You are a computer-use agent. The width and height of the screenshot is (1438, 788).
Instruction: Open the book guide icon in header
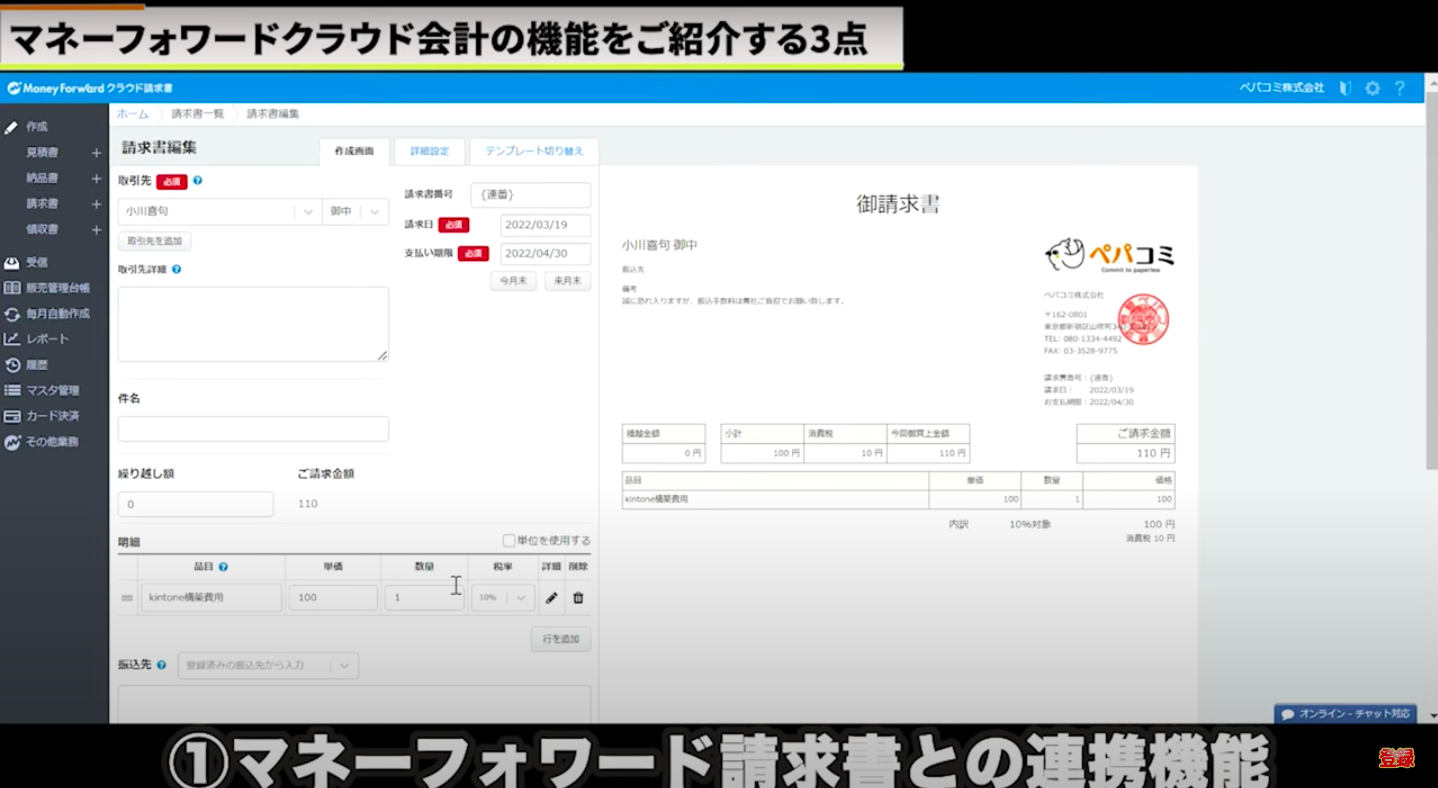(x=1345, y=88)
